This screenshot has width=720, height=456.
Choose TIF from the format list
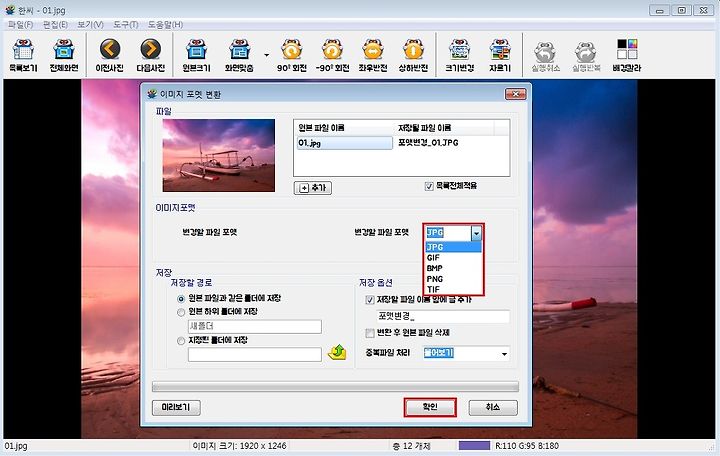click(x=453, y=289)
